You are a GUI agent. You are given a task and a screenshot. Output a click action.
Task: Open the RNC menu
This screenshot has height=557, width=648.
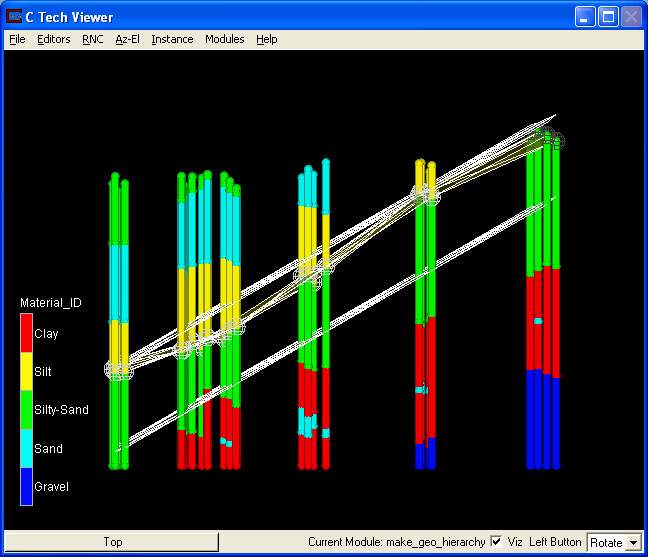[x=93, y=39]
